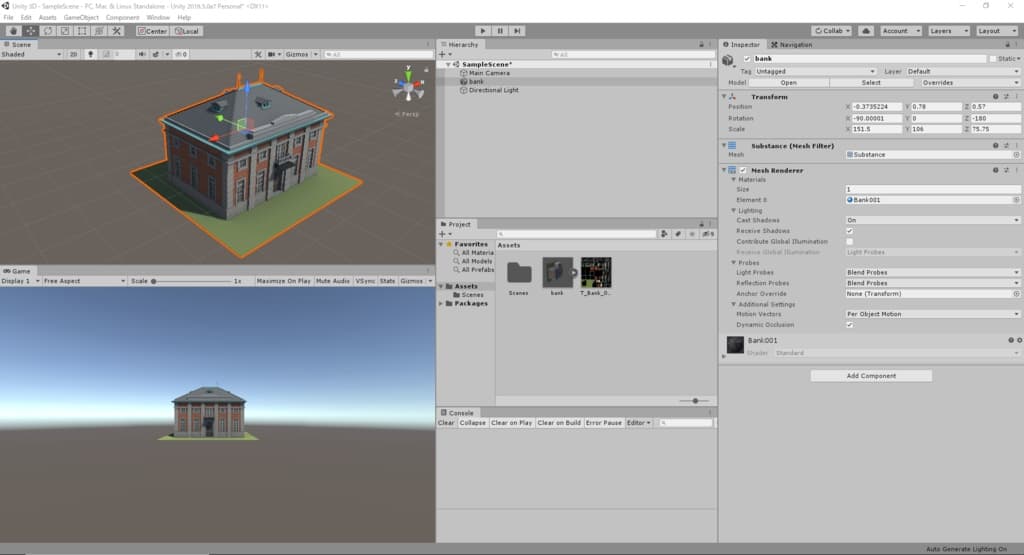Expand the Shaded draw mode dropdown
Image resolution: width=1024 pixels, height=555 pixels.
click(x=30, y=55)
